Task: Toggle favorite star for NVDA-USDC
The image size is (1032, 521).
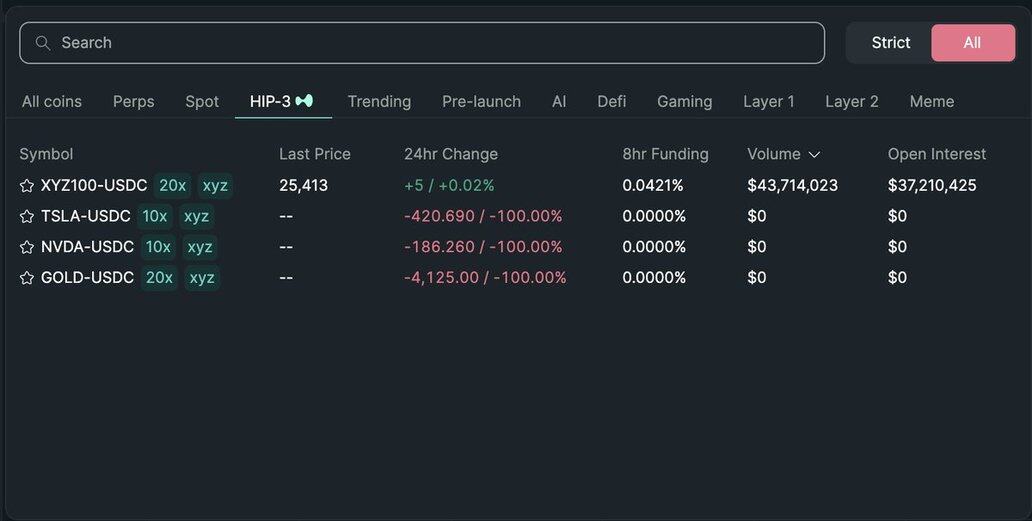Action: [27, 247]
